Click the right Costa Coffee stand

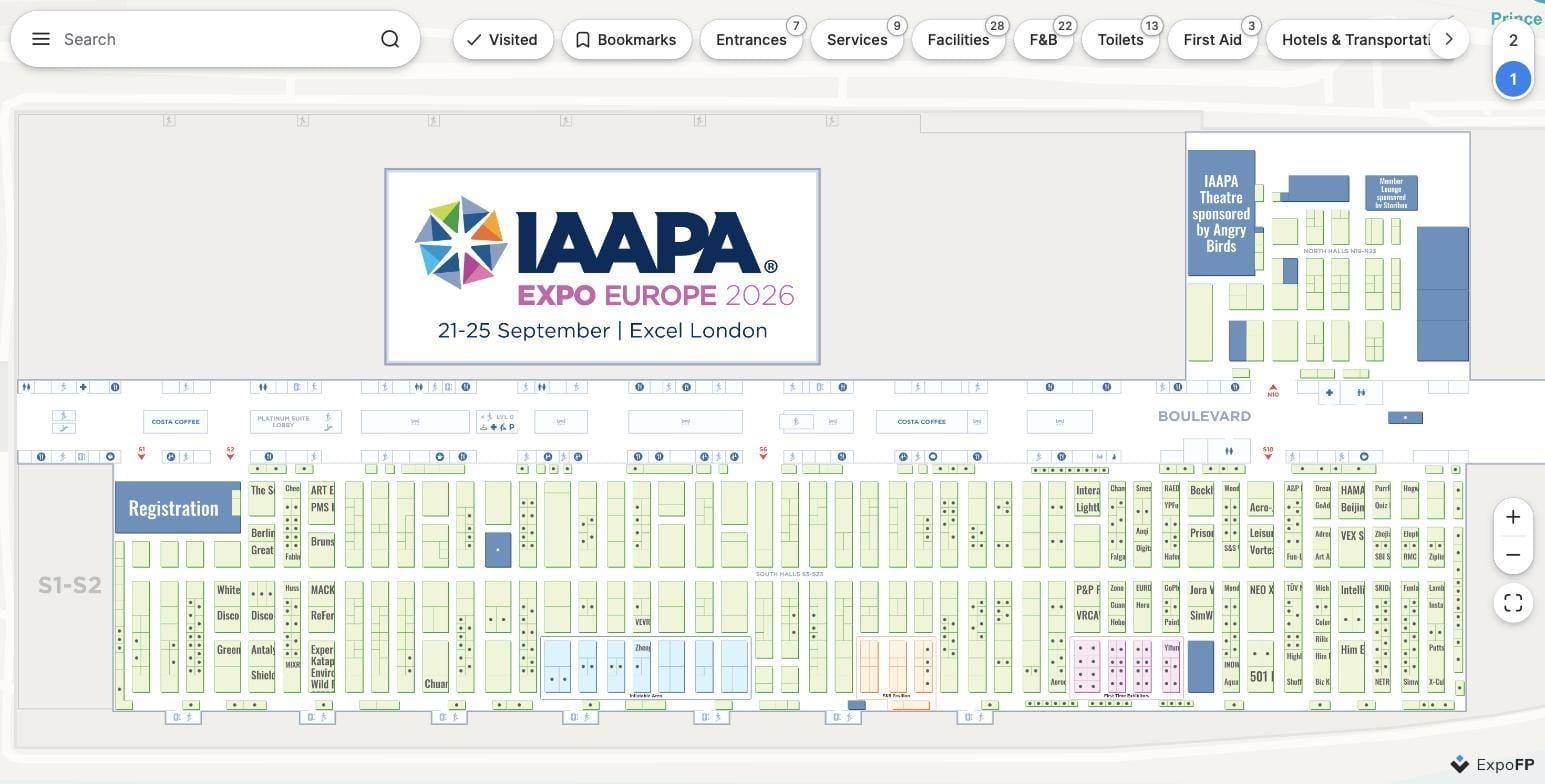click(921, 422)
